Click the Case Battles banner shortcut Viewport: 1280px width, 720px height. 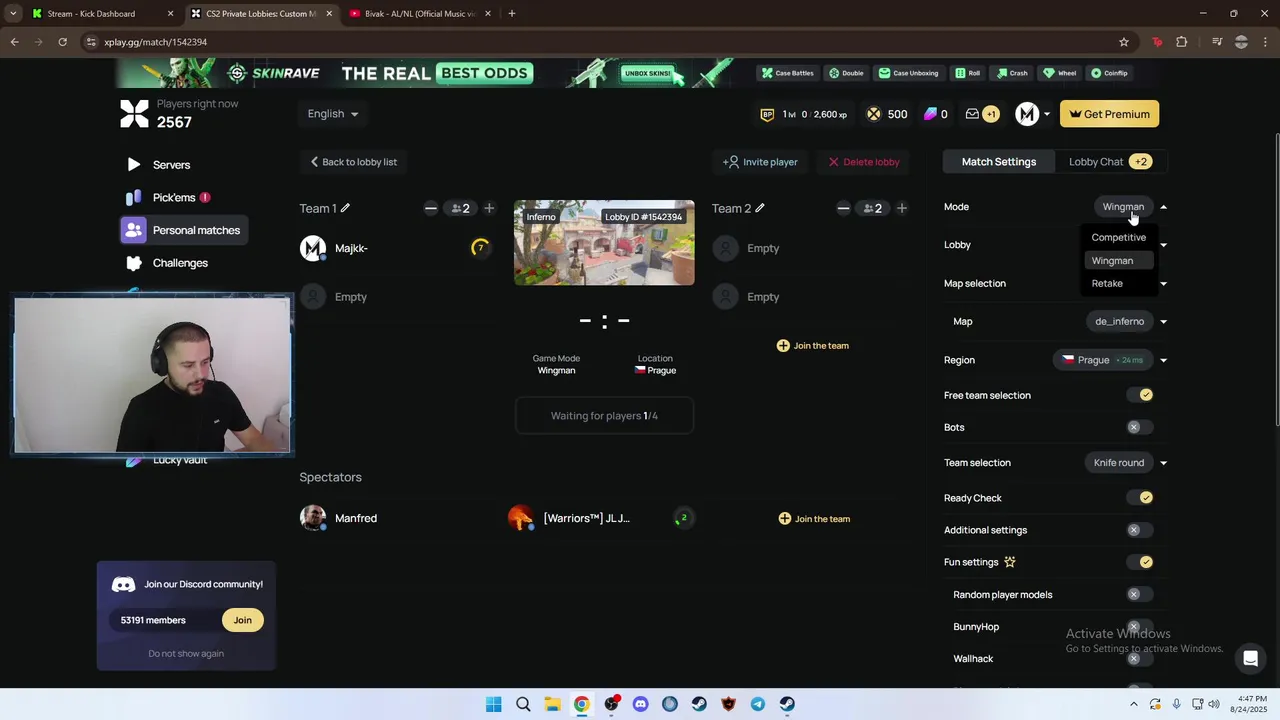click(788, 73)
